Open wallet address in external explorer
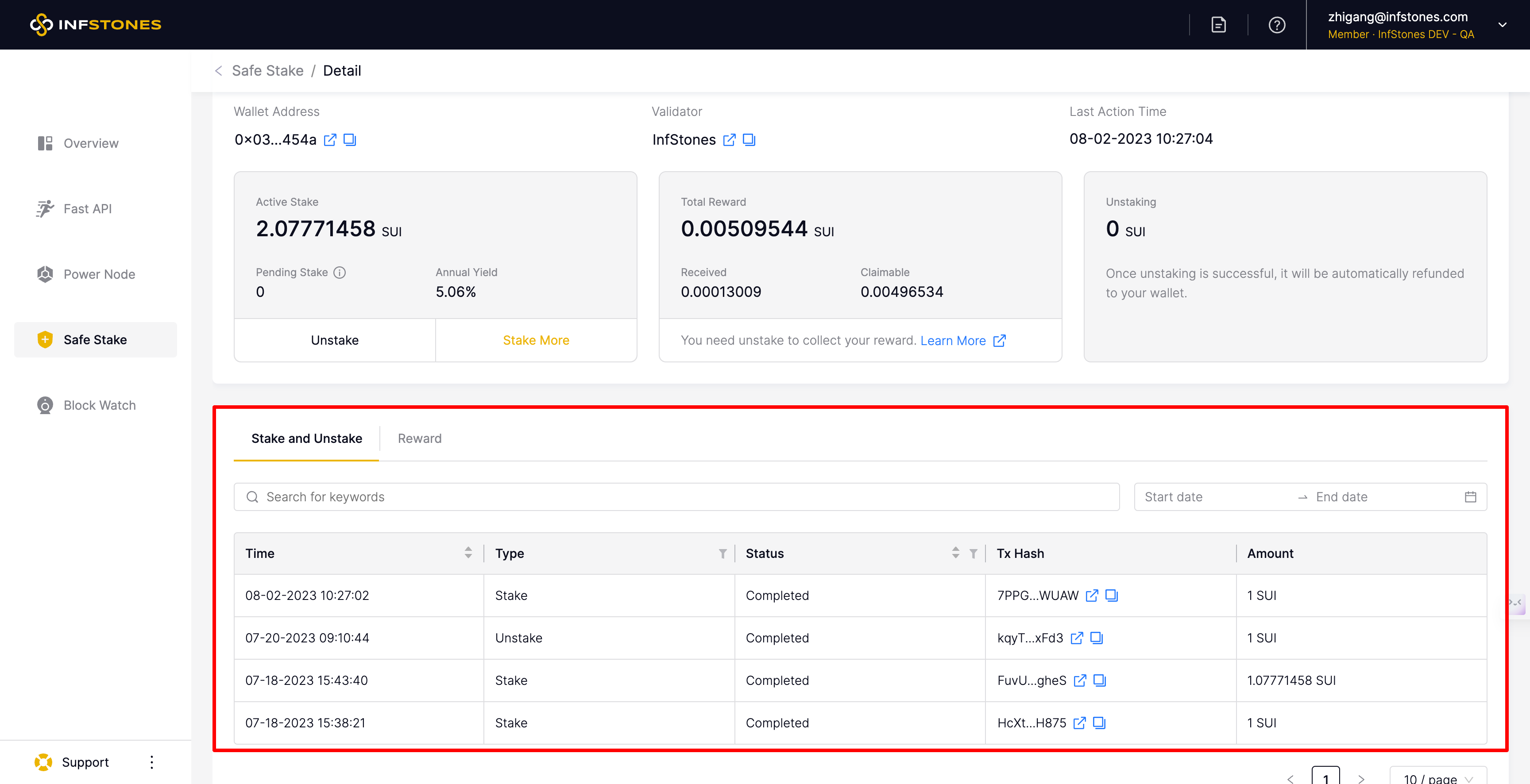The image size is (1530, 784). (330, 139)
